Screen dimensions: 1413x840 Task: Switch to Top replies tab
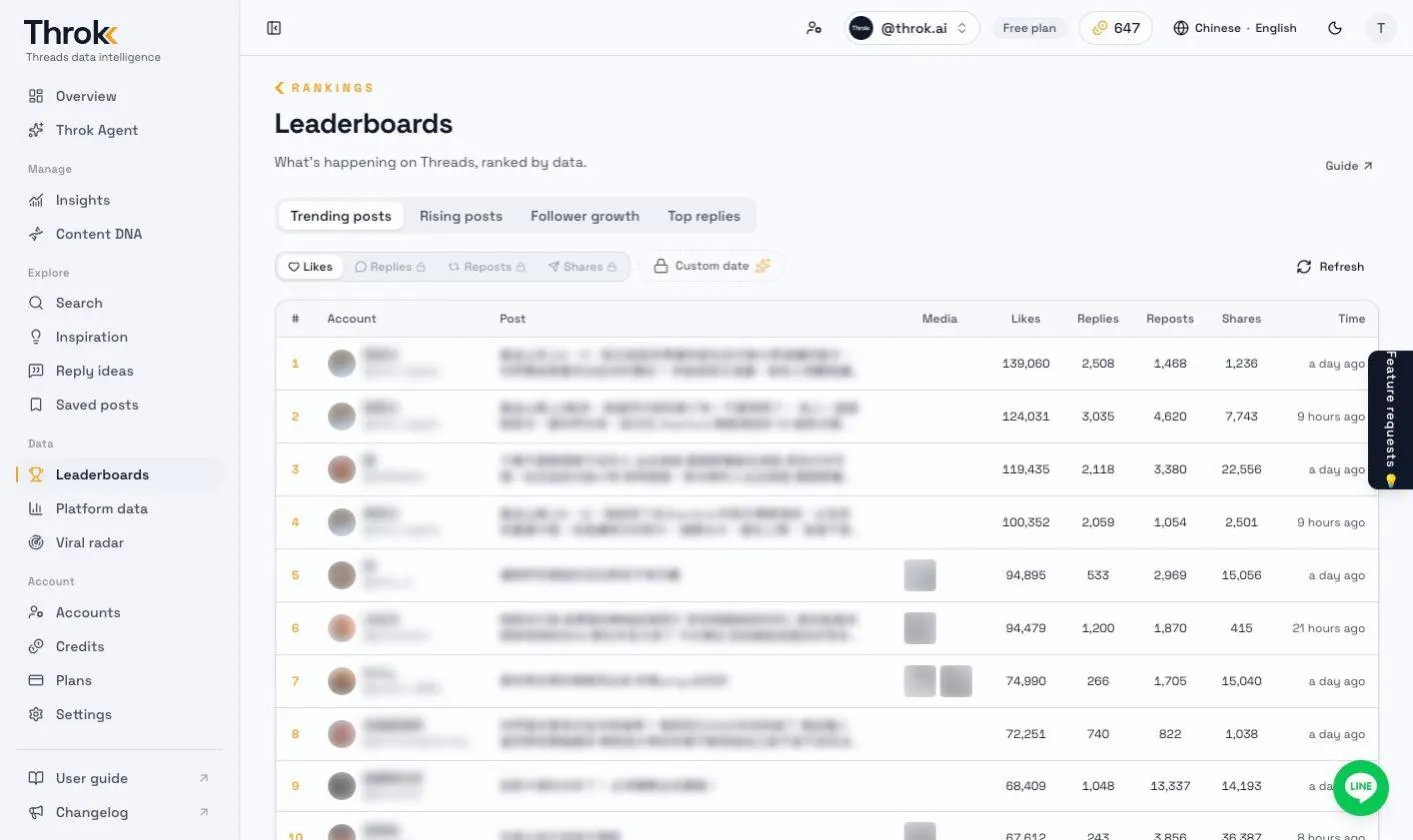pyautogui.click(x=704, y=216)
